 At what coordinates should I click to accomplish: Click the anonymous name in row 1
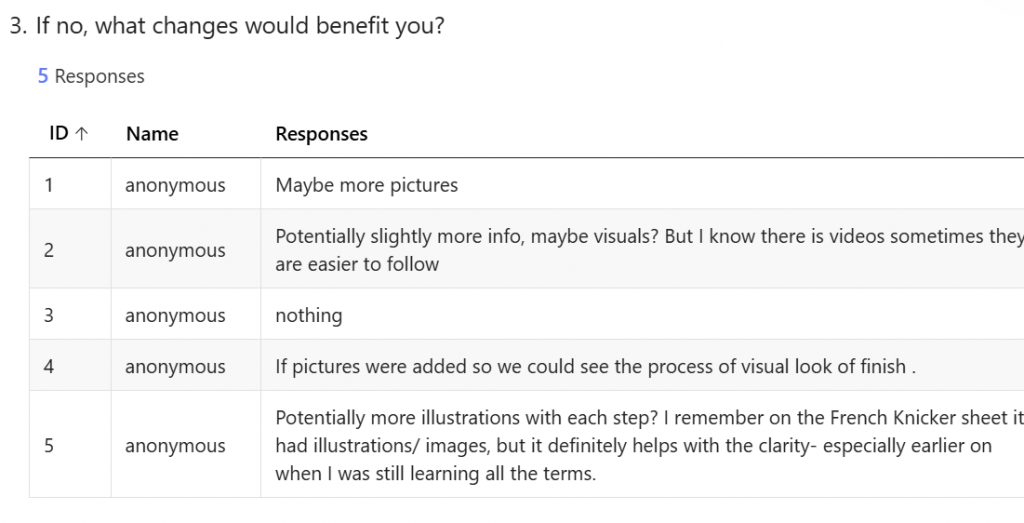(x=175, y=185)
